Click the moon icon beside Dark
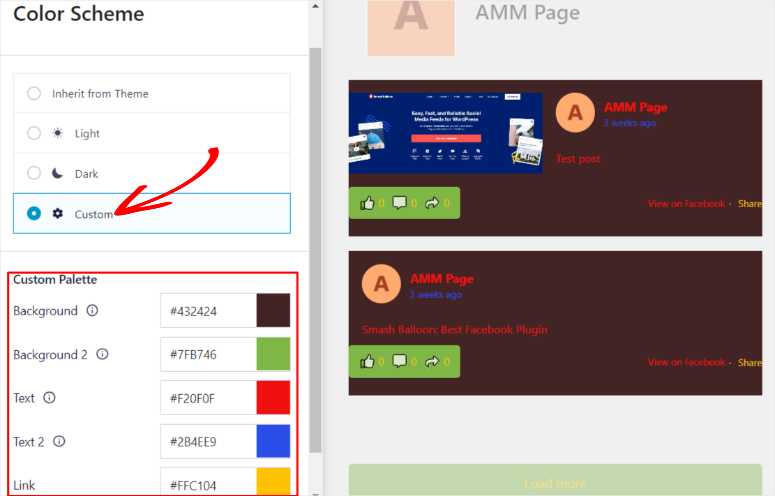The image size is (775, 496). pos(57,173)
